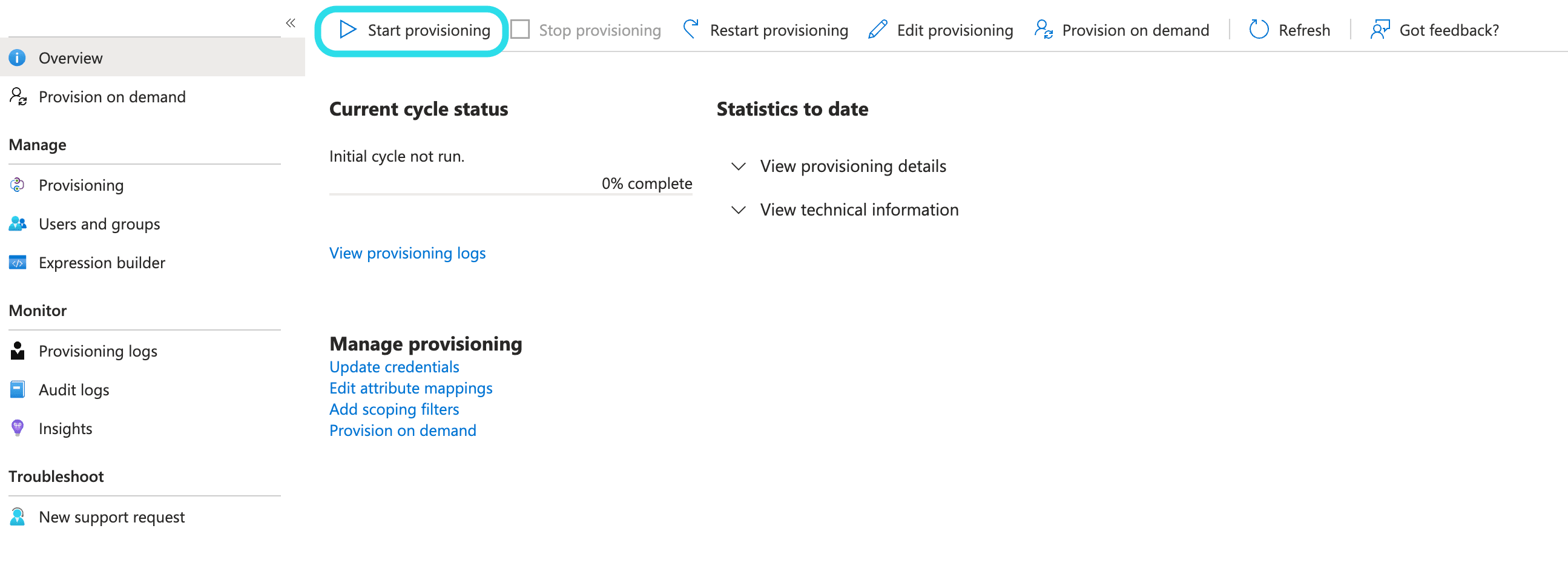Viewport: 1568px width, 580px height.
Task: Switch to the Overview section
Action: pyautogui.click(x=71, y=58)
